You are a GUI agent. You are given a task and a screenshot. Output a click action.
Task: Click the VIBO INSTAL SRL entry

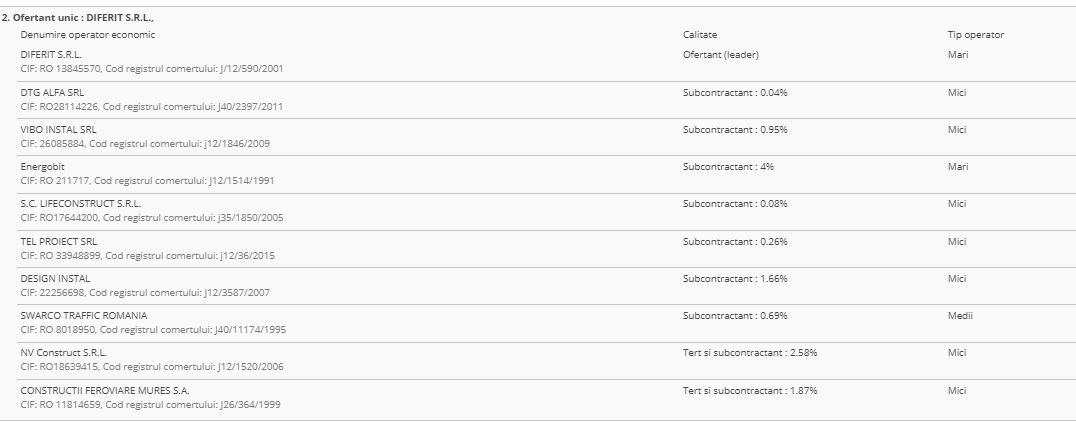coord(58,129)
